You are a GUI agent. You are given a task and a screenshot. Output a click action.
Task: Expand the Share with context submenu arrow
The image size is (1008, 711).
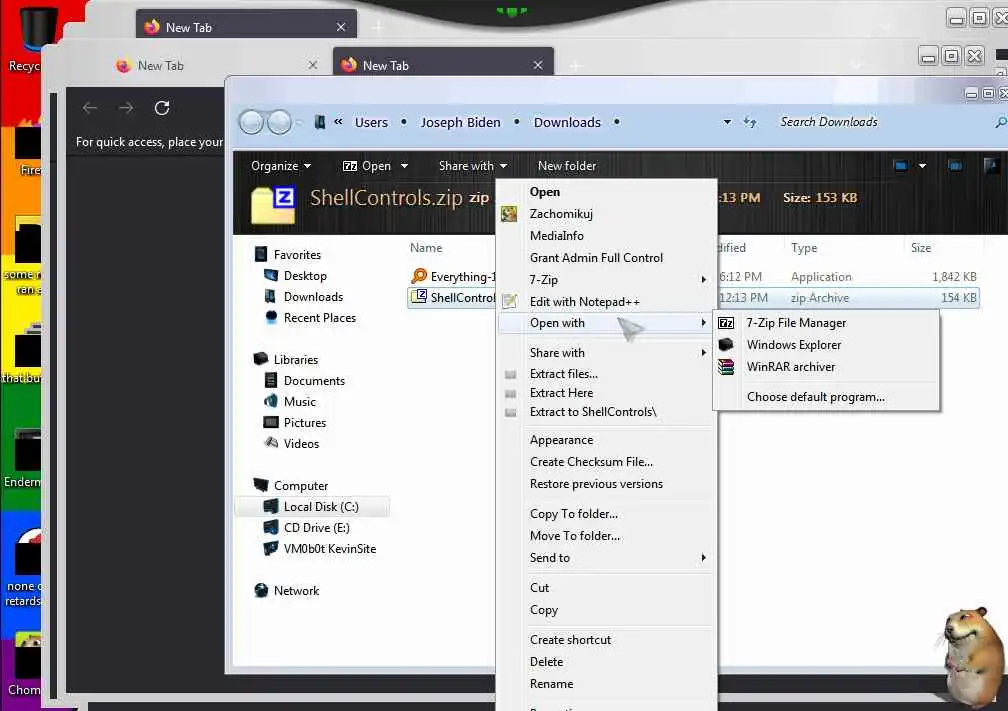tap(703, 352)
